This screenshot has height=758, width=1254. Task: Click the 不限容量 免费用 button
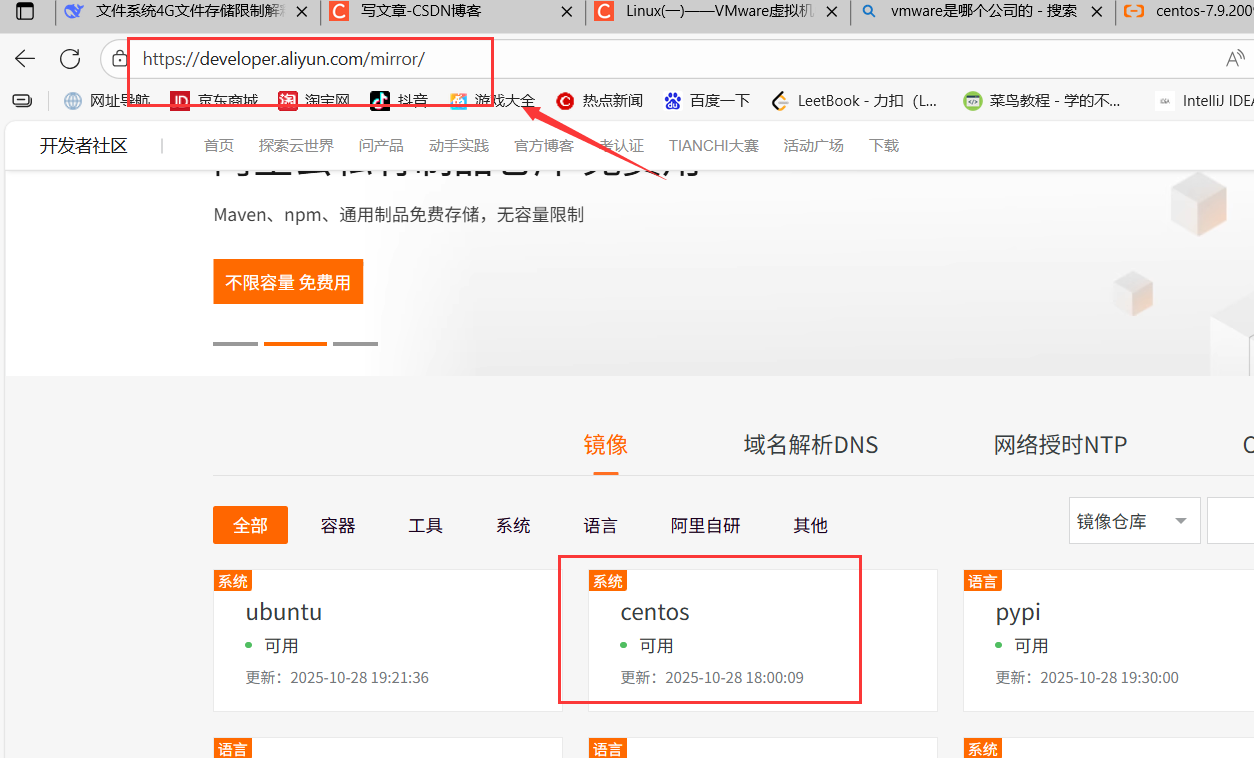coord(288,282)
